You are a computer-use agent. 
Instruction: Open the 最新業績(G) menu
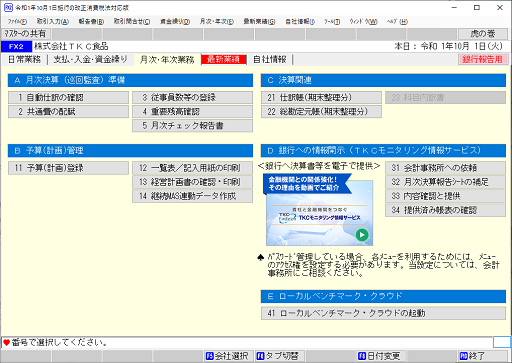tap(259, 22)
